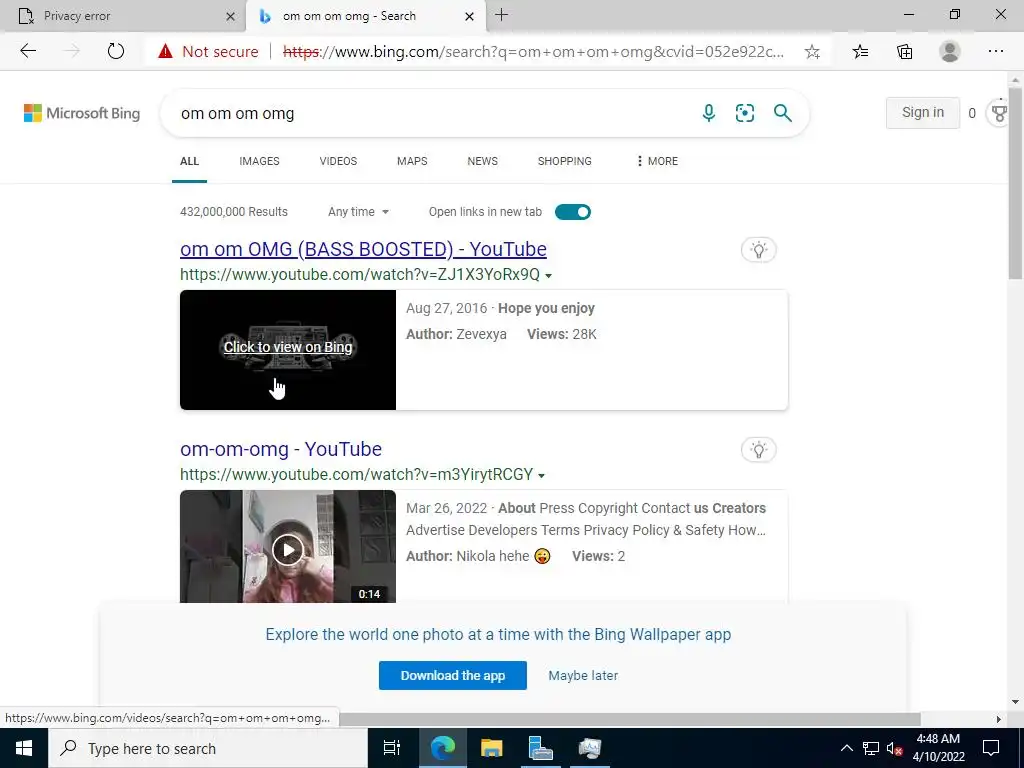The width and height of the screenshot is (1024, 768).
Task: Expand dropdown arrow next to m3YirytRCGY URL
Action: [541, 475]
